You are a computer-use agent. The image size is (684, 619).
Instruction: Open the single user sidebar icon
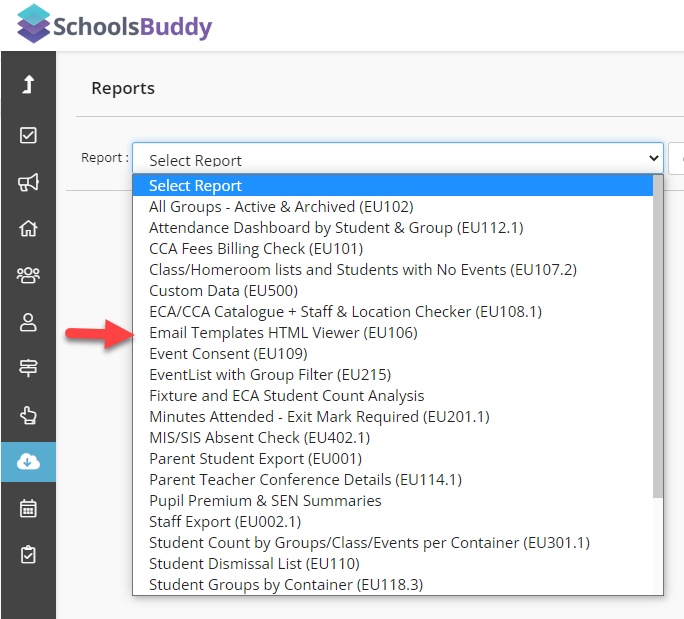(x=28, y=322)
